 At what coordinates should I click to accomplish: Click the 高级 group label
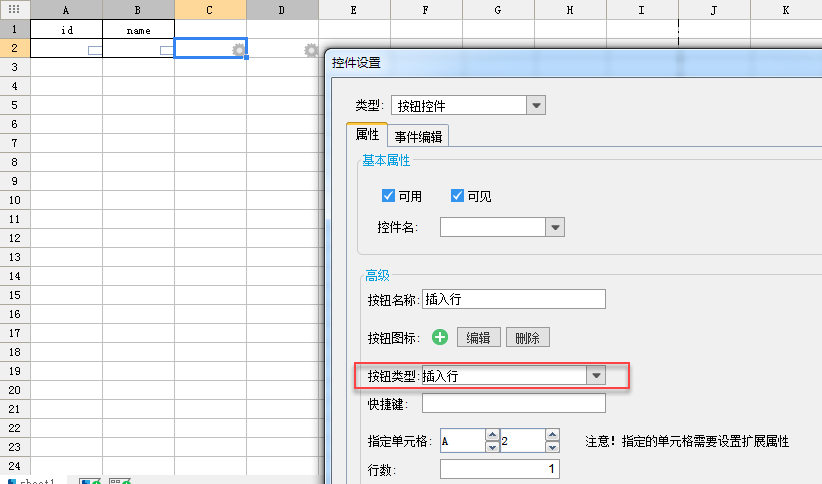[377, 275]
